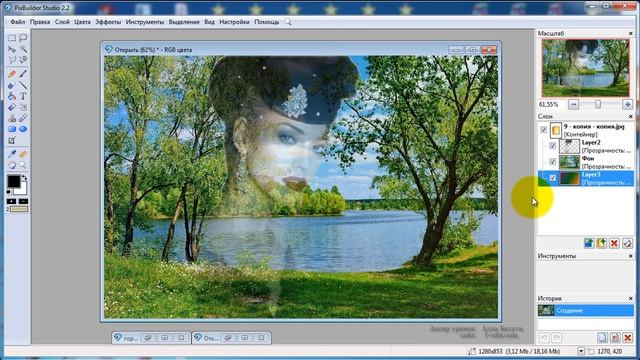Close the Масштаб panel
Screen dimensions: 640x360
point(631,33)
